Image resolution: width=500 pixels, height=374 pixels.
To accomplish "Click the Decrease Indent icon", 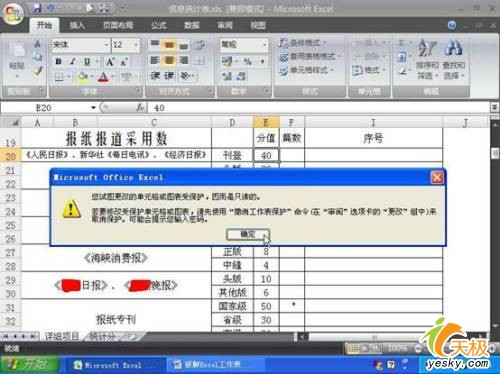I will tap(155, 76).
